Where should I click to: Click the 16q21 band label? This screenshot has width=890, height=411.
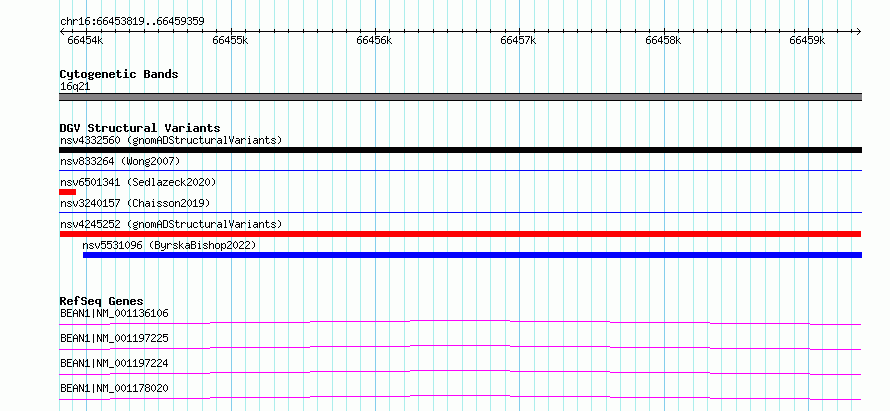click(75, 87)
